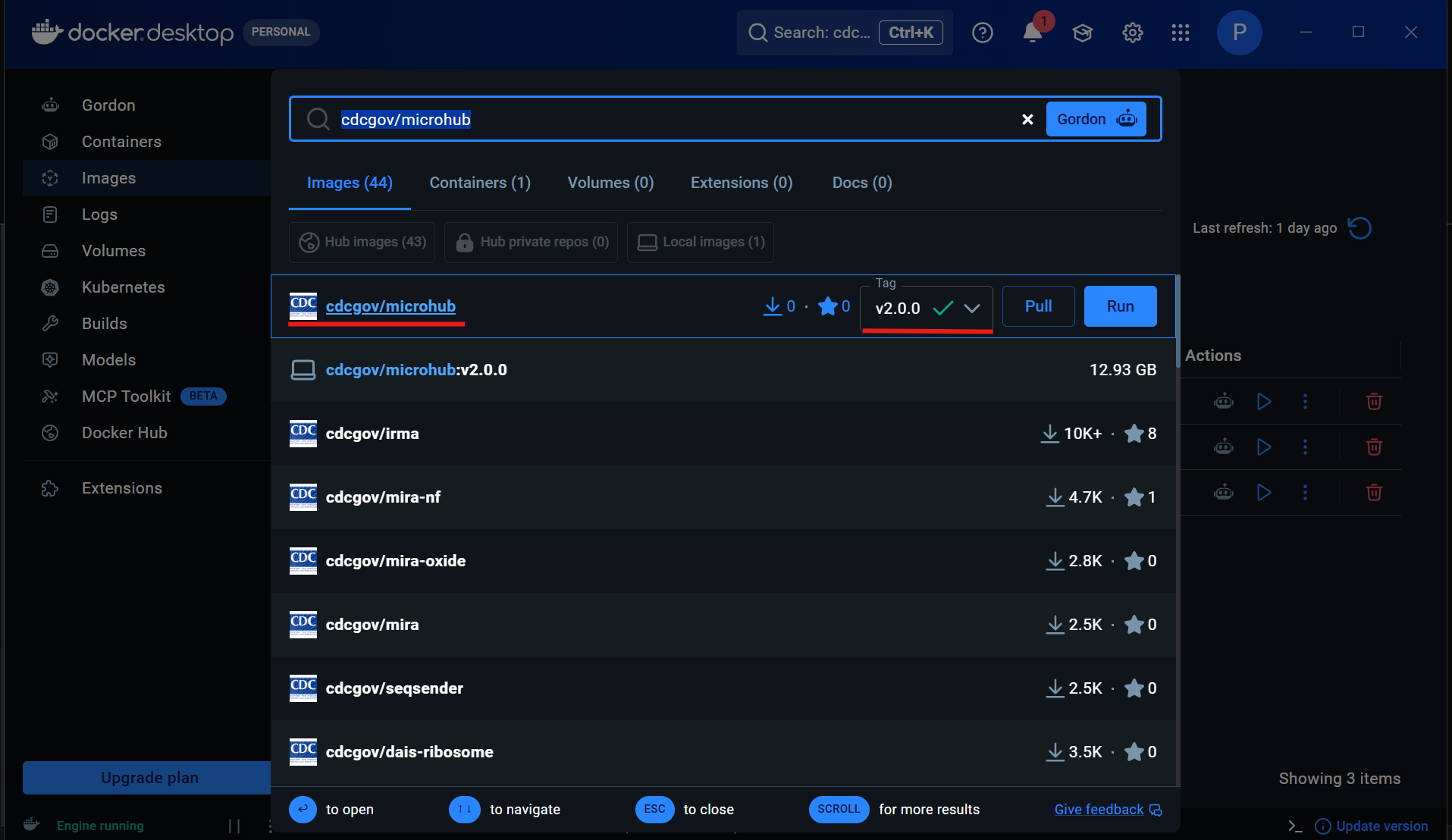Run the first image in Actions column

(1264, 402)
